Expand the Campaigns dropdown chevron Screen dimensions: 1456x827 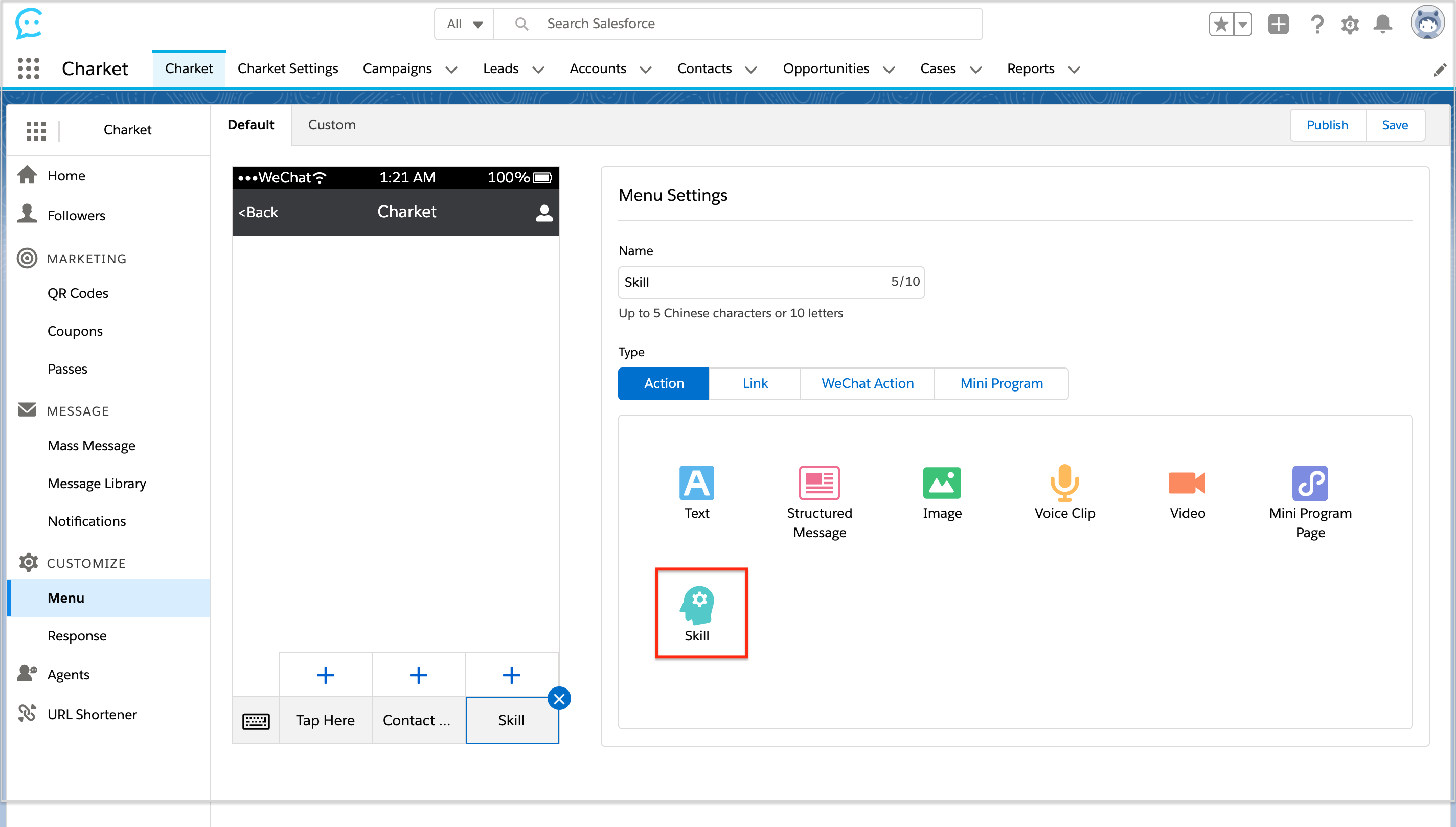point(451,70)
